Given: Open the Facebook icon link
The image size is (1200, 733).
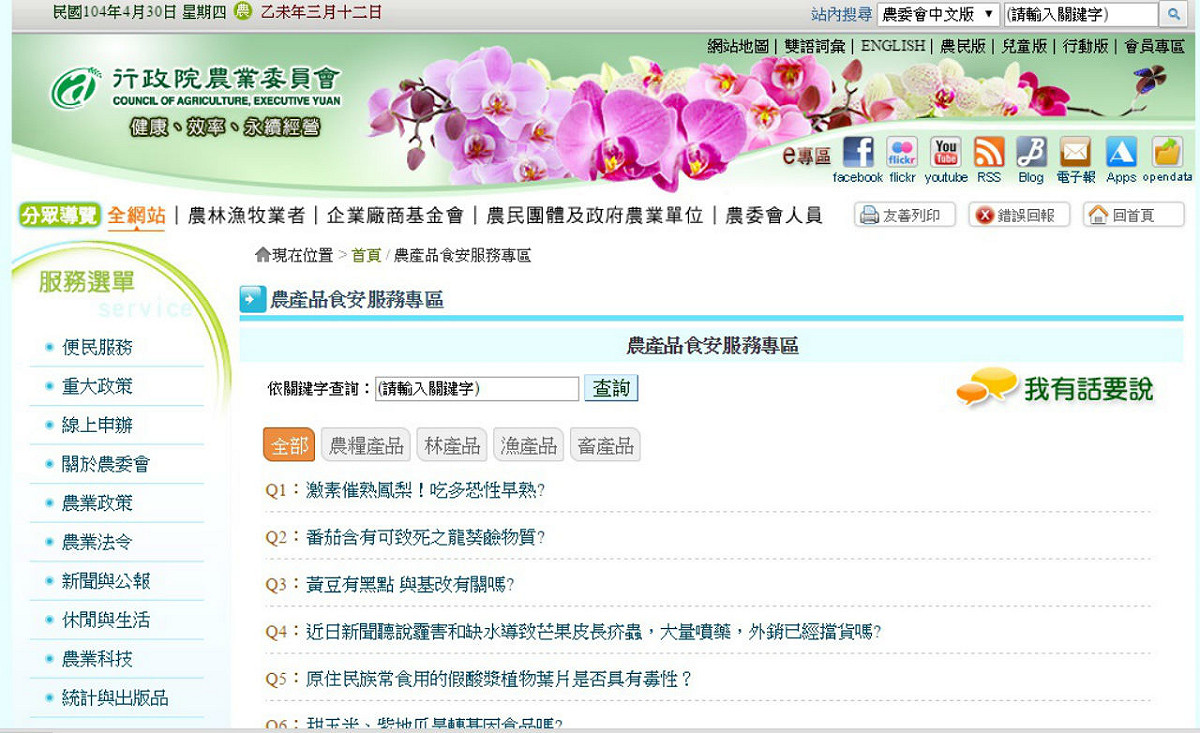Looking at the screenshot, I should coord(858,153).
